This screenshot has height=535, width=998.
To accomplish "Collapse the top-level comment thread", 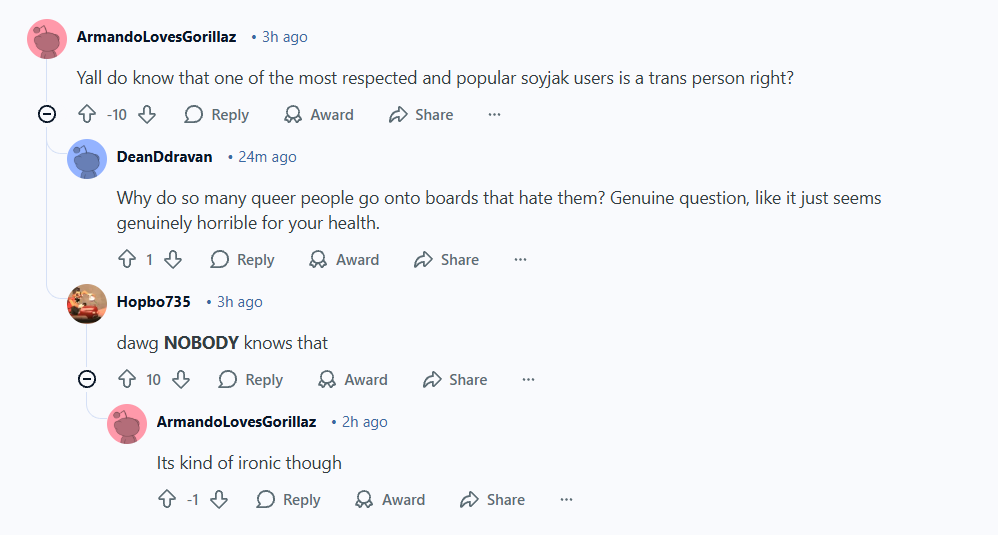I will [x=47, y=115].
